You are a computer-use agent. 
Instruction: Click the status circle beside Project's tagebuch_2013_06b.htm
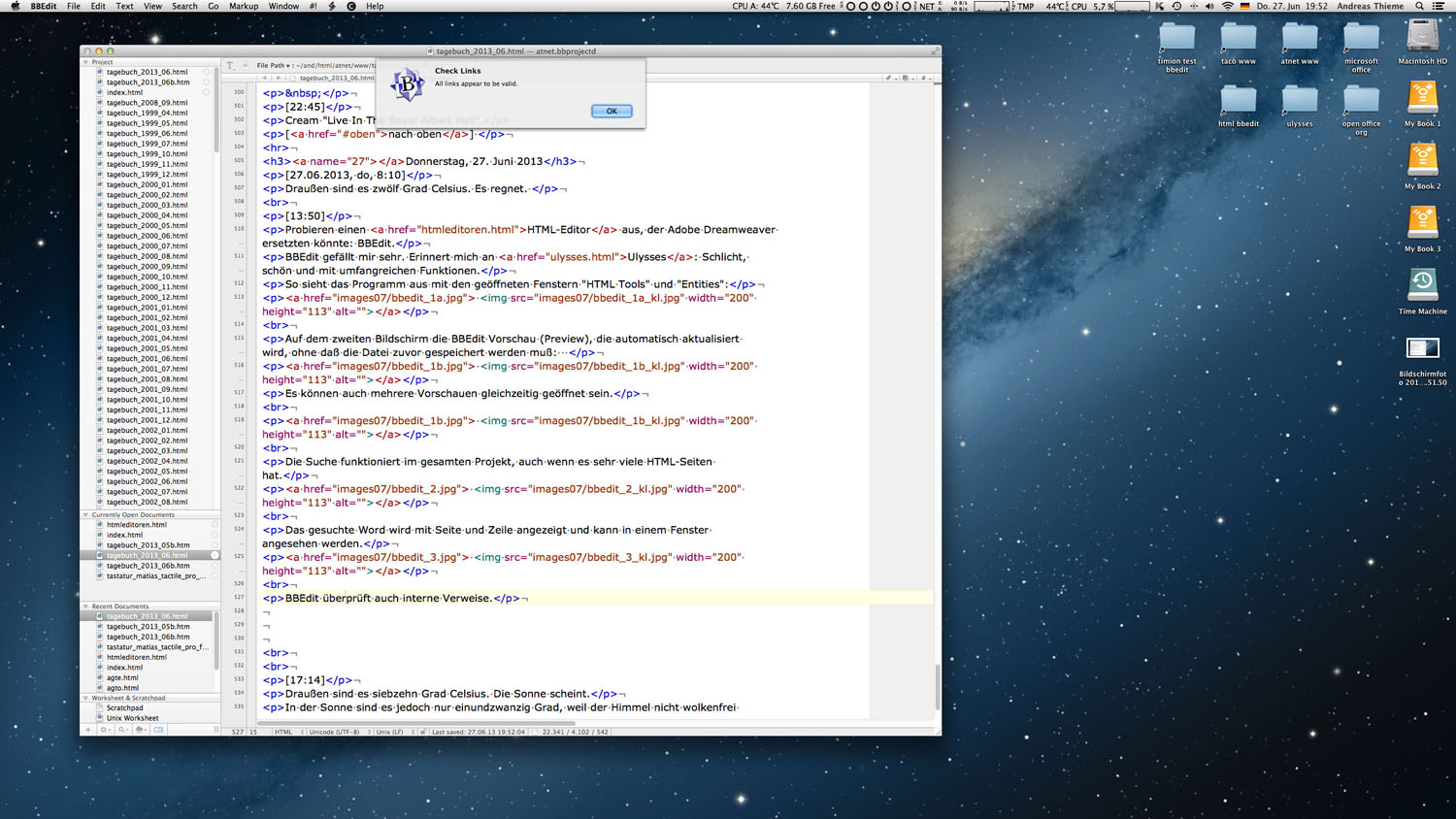click(206, 82)
